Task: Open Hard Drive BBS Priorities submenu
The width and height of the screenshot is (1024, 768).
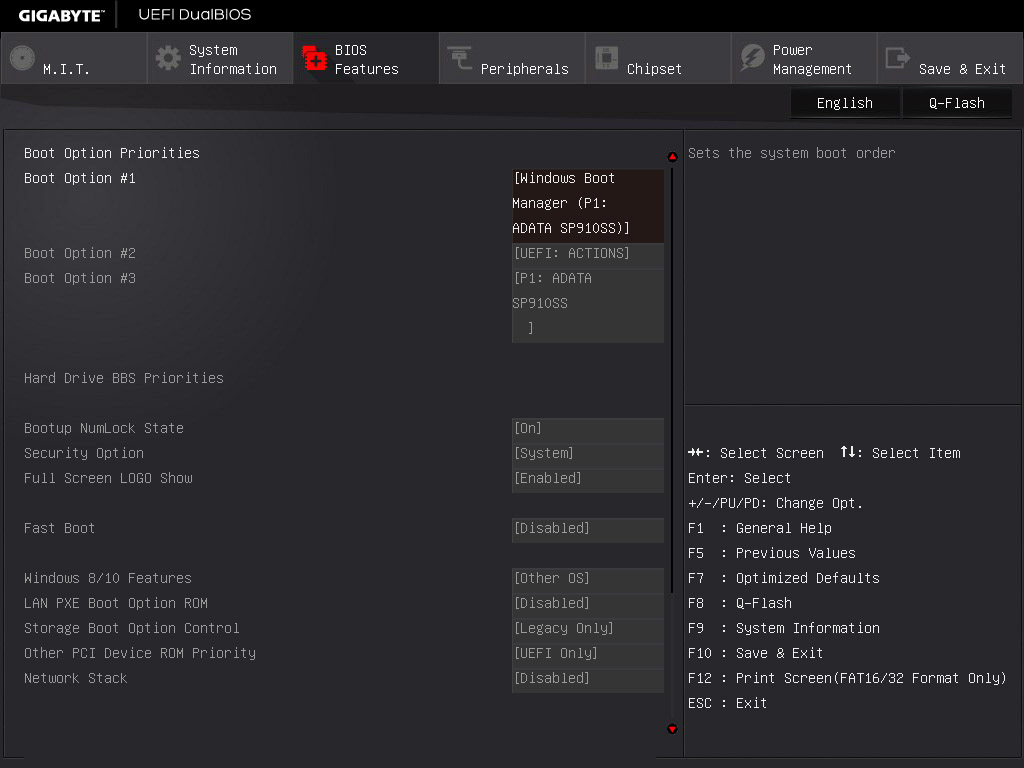Action: 123,378
